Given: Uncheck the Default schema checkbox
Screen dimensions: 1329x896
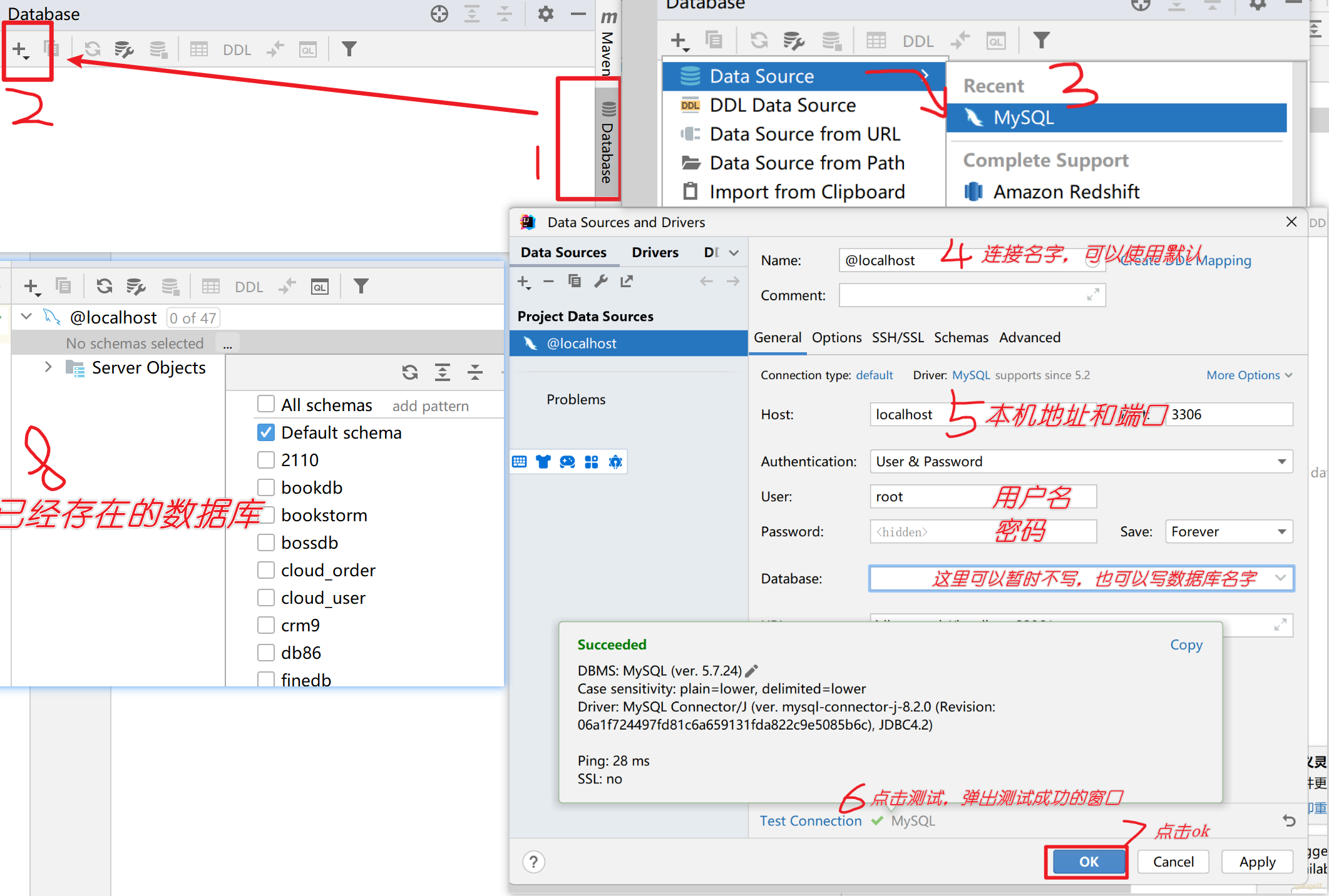Looking at the screenshot, I should [266, 432].
